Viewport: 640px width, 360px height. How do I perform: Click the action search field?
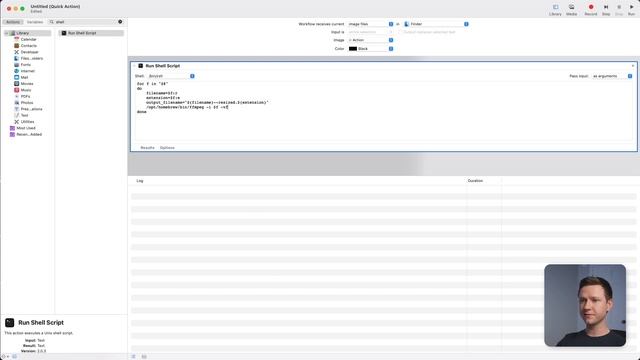86,22
